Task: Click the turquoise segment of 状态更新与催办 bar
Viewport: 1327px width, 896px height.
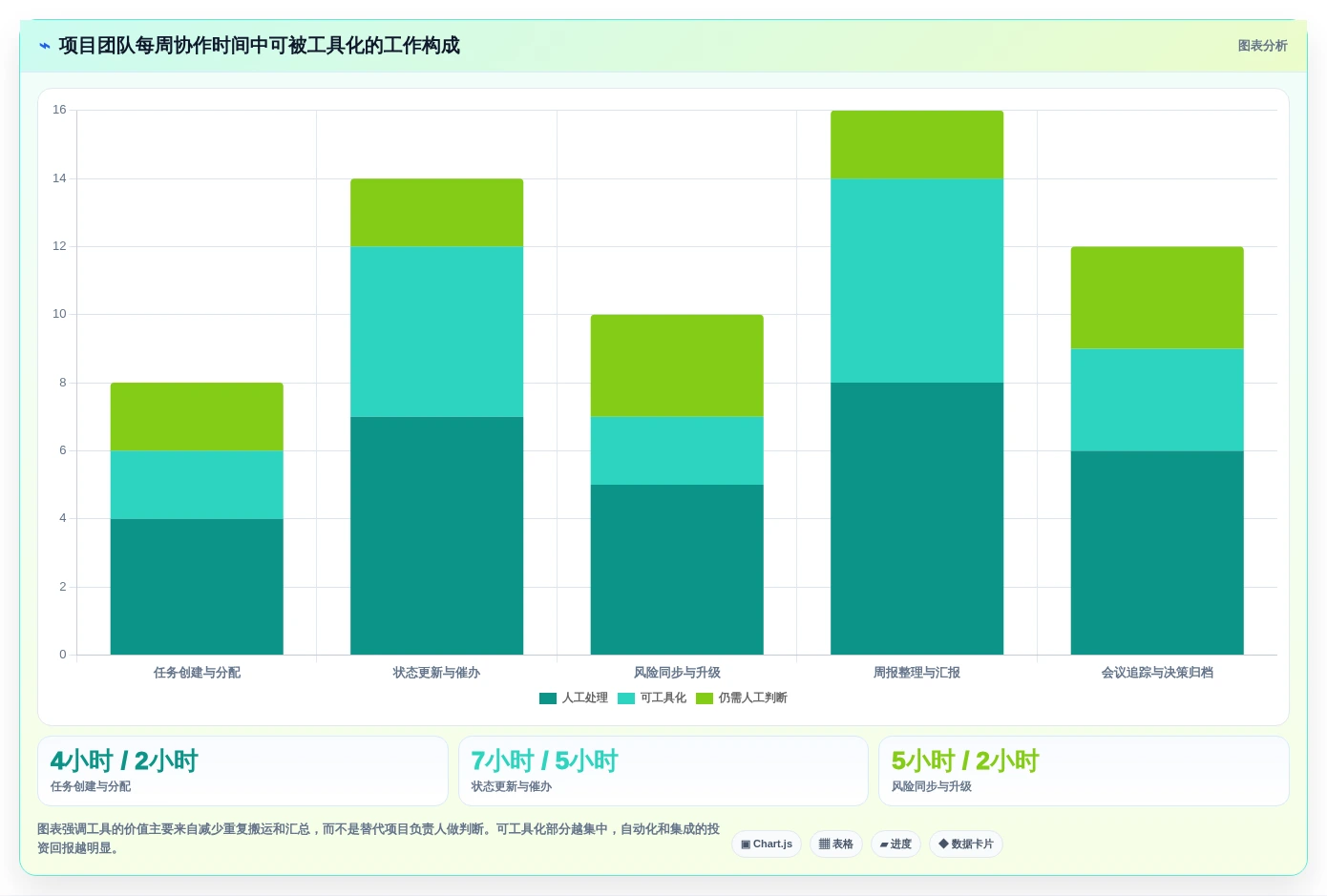Action: point(437,332)
